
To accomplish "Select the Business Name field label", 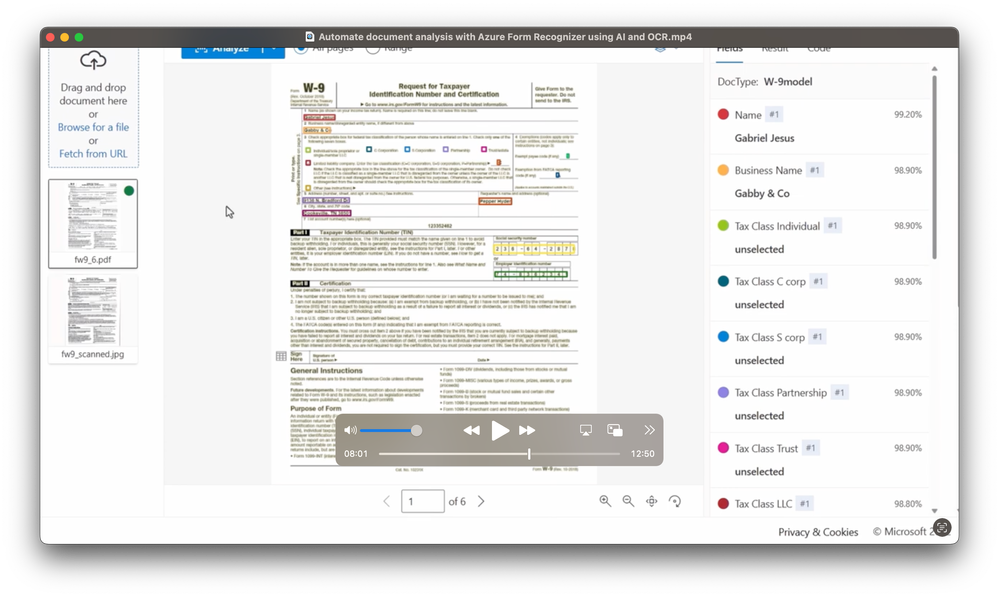I will click(x=768, y=170).
